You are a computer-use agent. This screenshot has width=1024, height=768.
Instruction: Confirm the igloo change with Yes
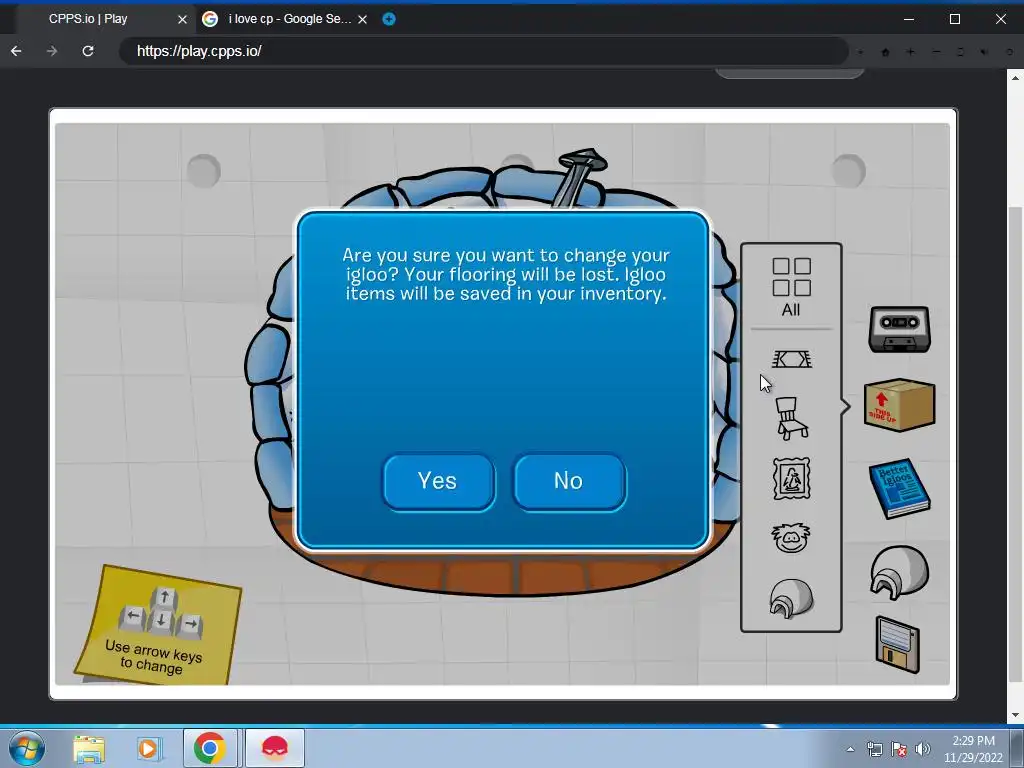coord(438,482)
